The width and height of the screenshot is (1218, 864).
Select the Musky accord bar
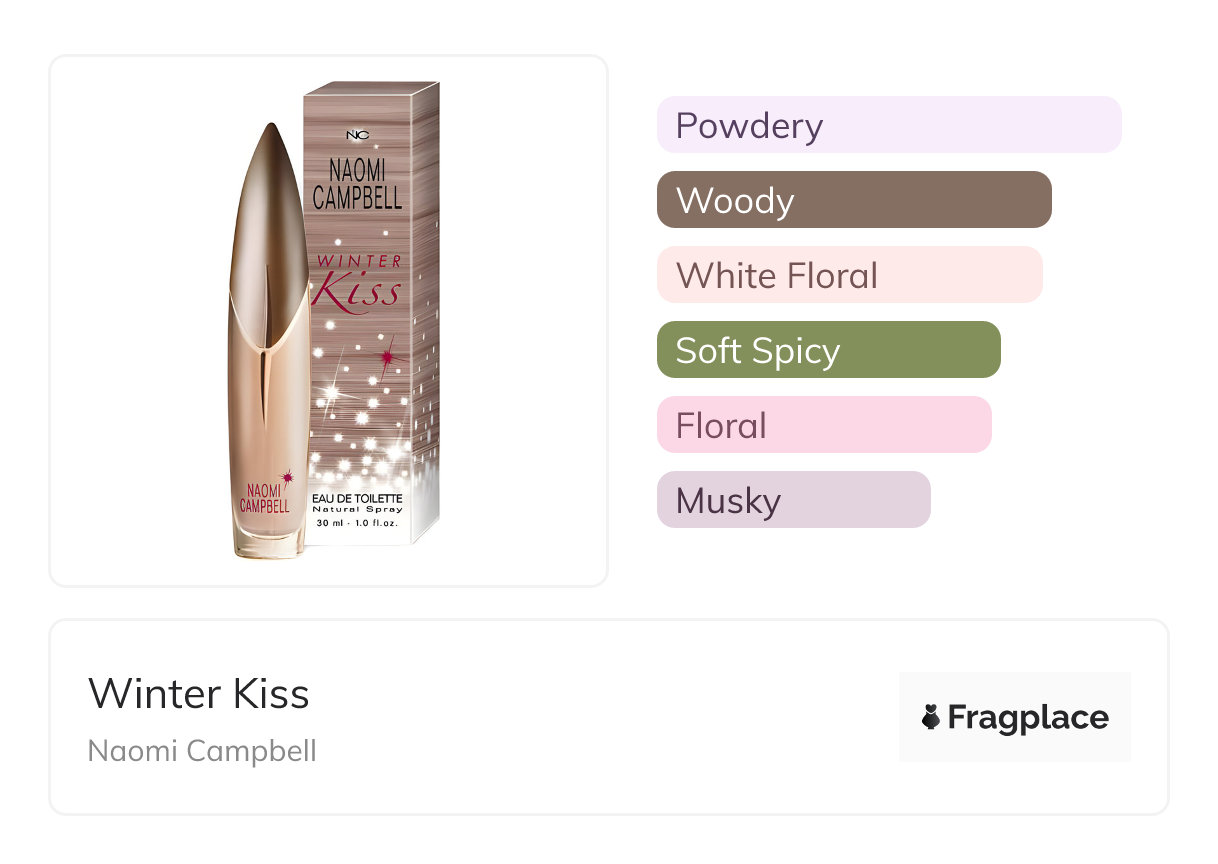(793, 500)
